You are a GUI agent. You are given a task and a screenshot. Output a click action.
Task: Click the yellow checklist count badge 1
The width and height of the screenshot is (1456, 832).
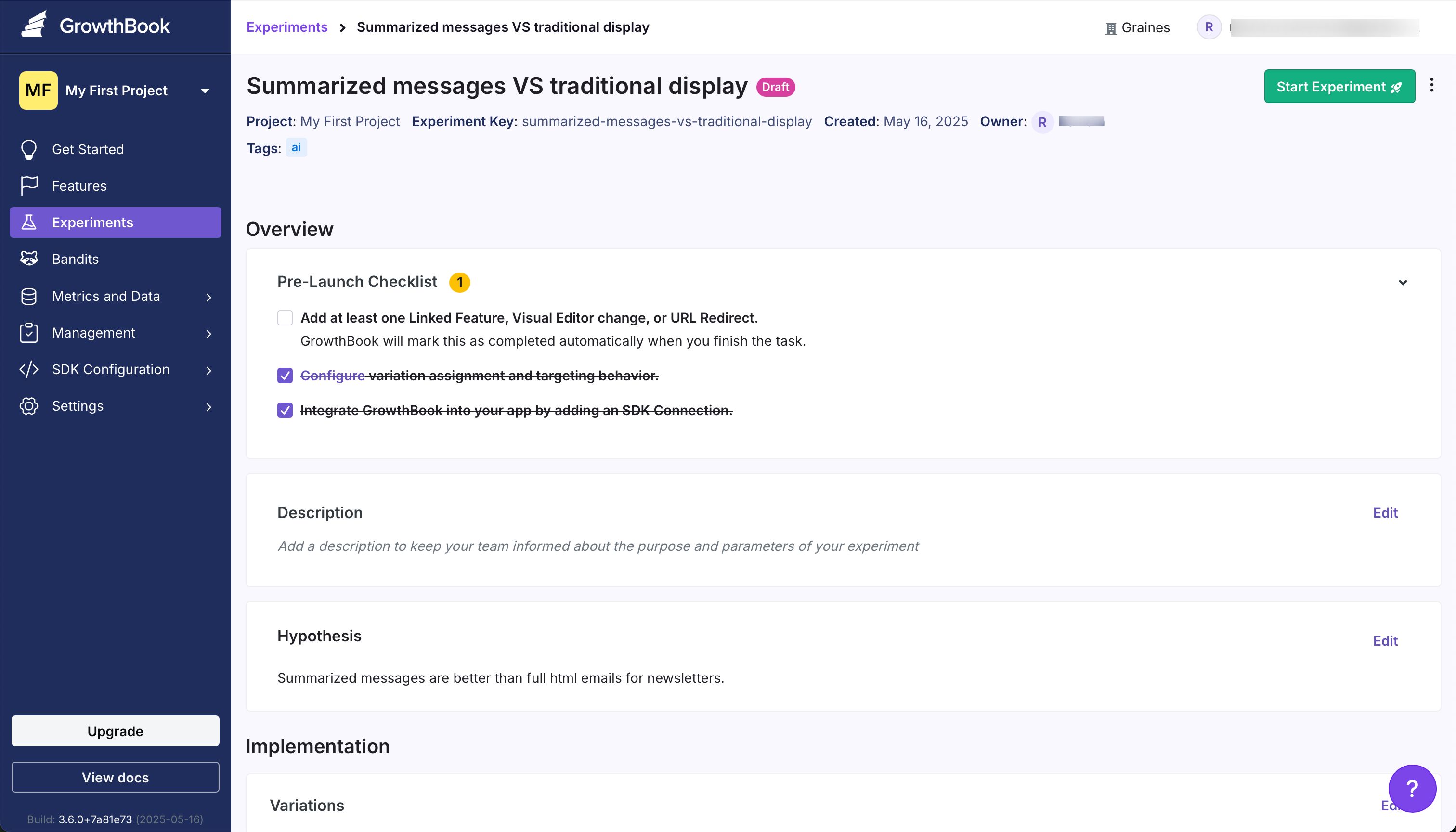tap(459, 282)
